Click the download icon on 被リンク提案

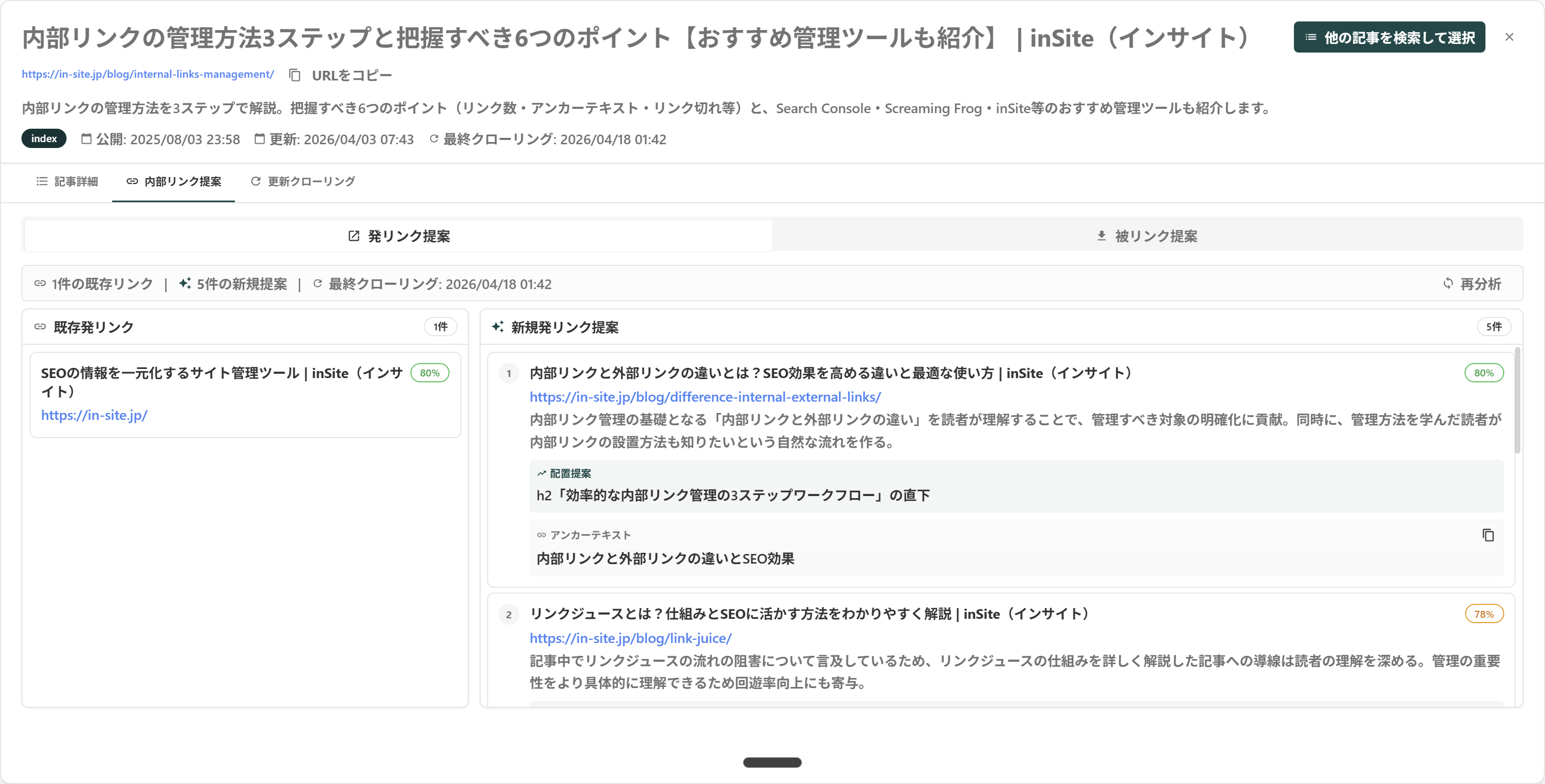tap(1101, 235)
